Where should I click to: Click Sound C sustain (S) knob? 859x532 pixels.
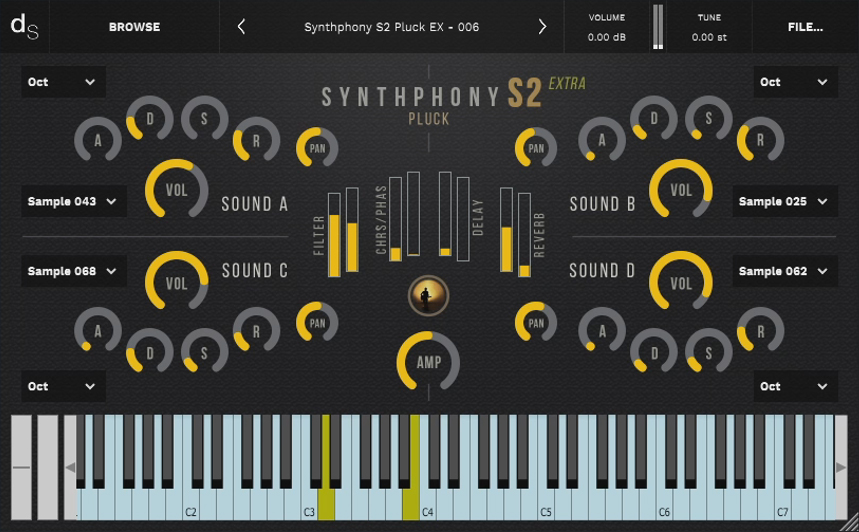pos(204,352)
